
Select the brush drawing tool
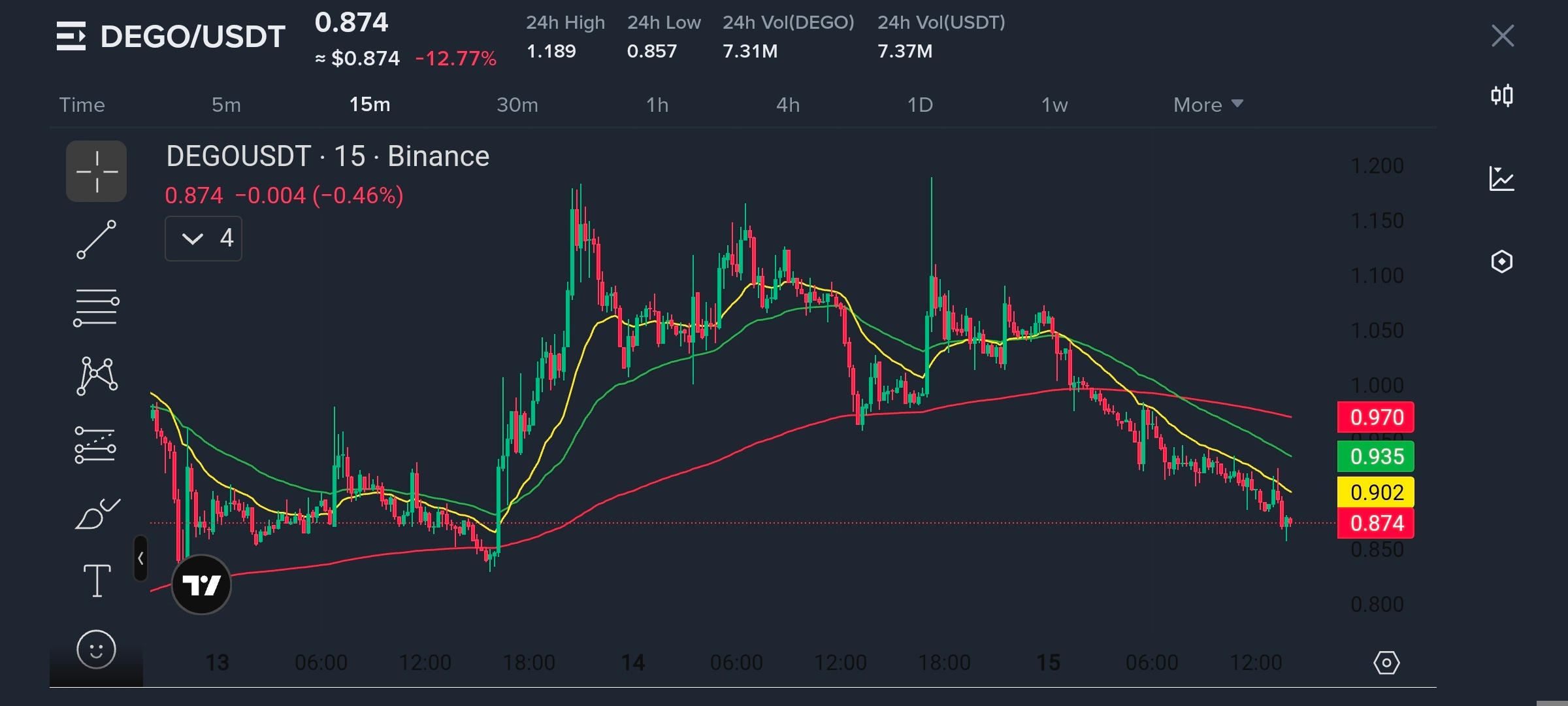pos(97,514)
